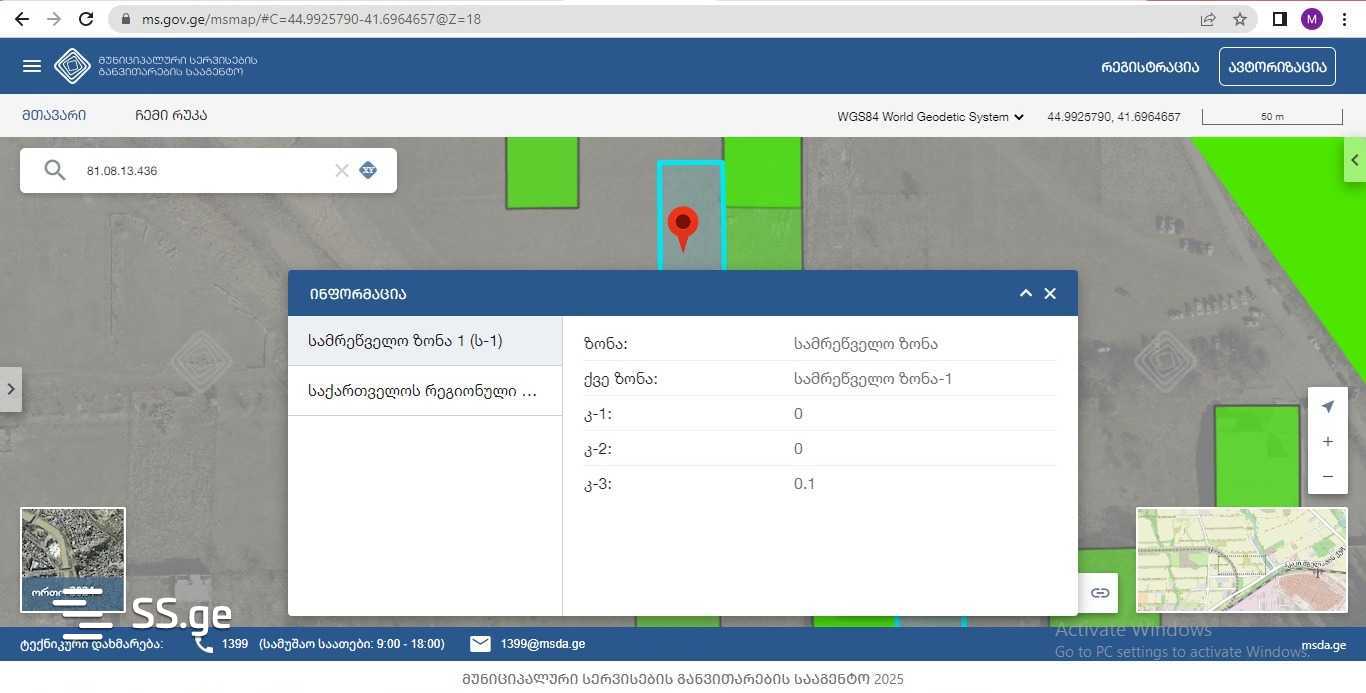This screenshot has height=693, width=1366.
Task: Click the XY coordinate search icon
Action: click(368, 170)
